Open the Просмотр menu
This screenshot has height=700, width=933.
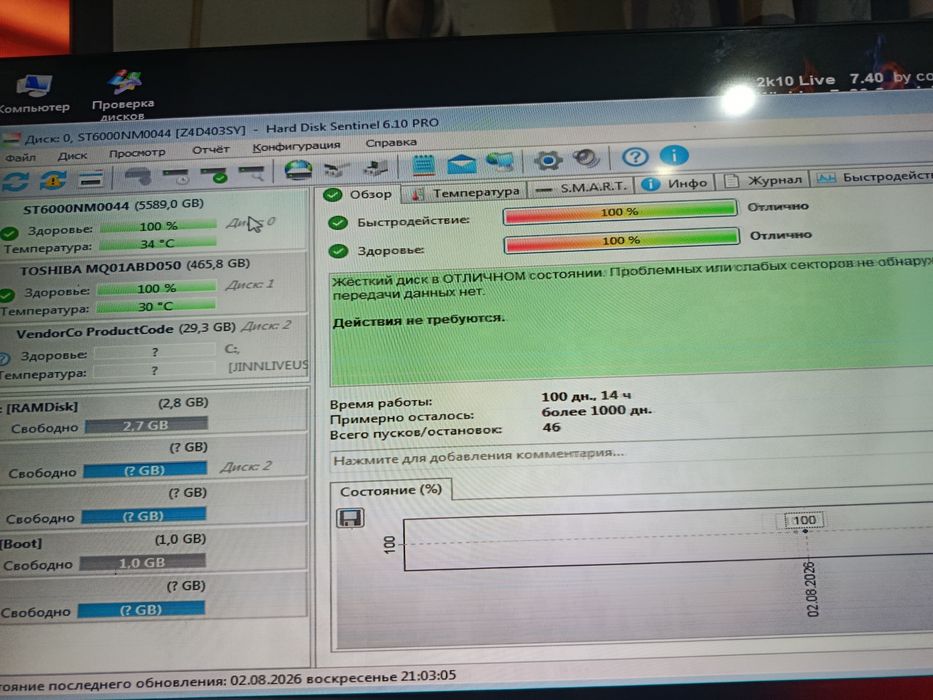(x=137, y=153)
